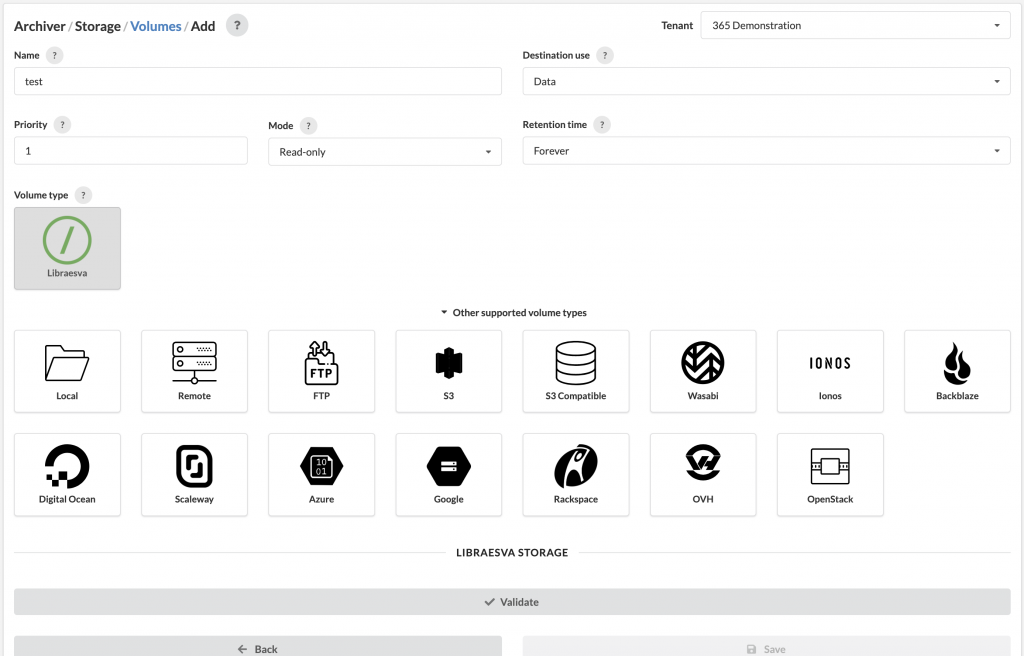Image resolution: width=1024 pixels, height=656 pixels.
Task: Pick the FTP volume type
Action: point(321,371)
